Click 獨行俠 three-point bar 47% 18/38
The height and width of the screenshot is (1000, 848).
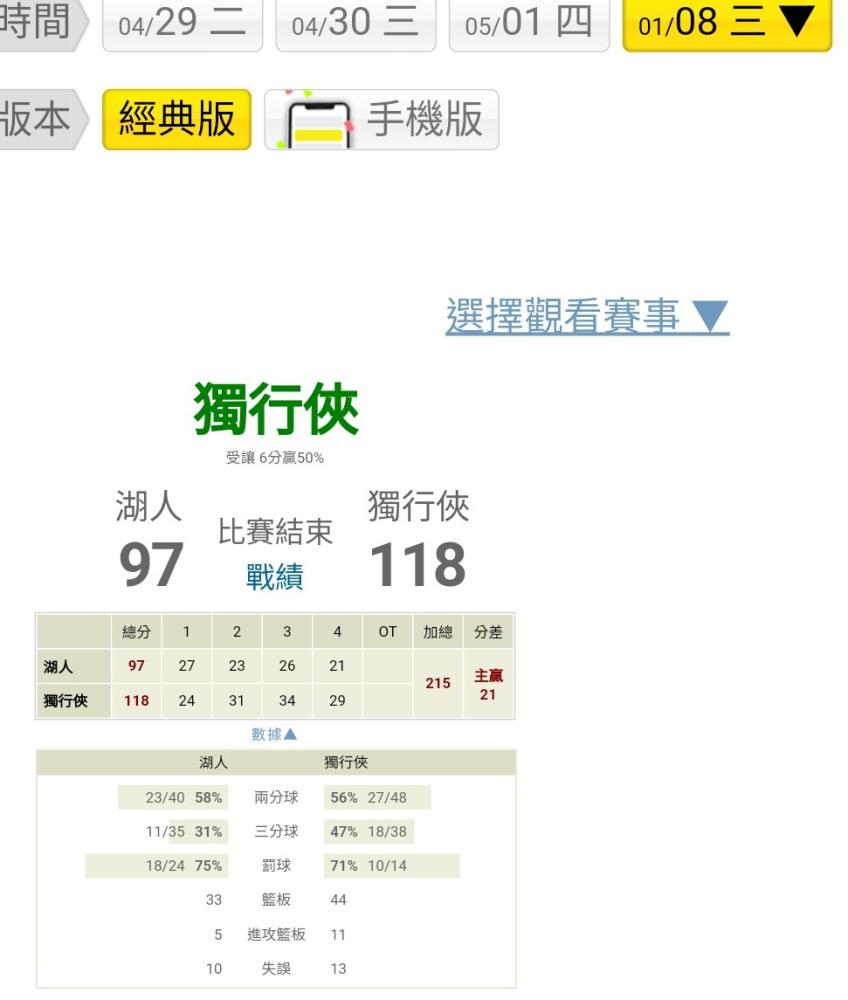click(369, 832)
